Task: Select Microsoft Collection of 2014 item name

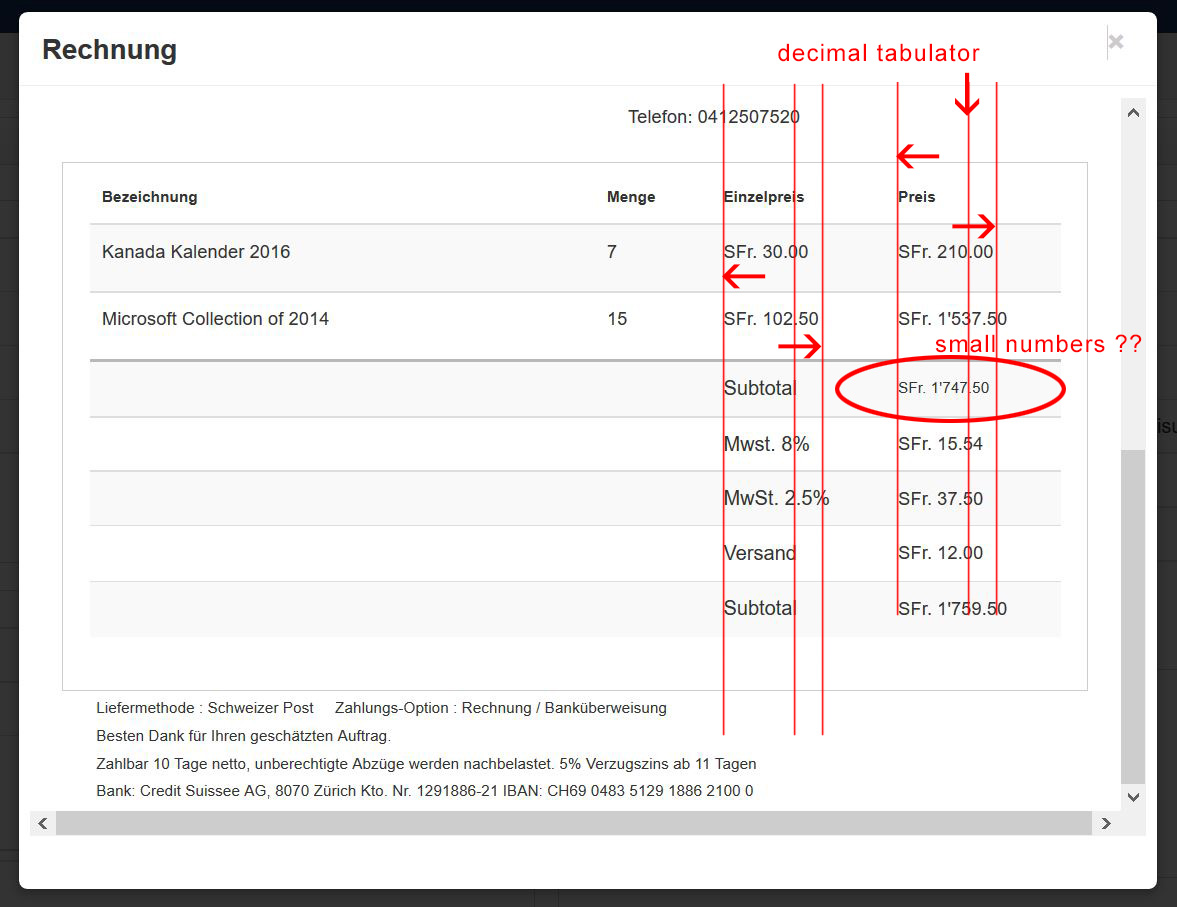Action: pyautogui.click(x=215, y=318)
